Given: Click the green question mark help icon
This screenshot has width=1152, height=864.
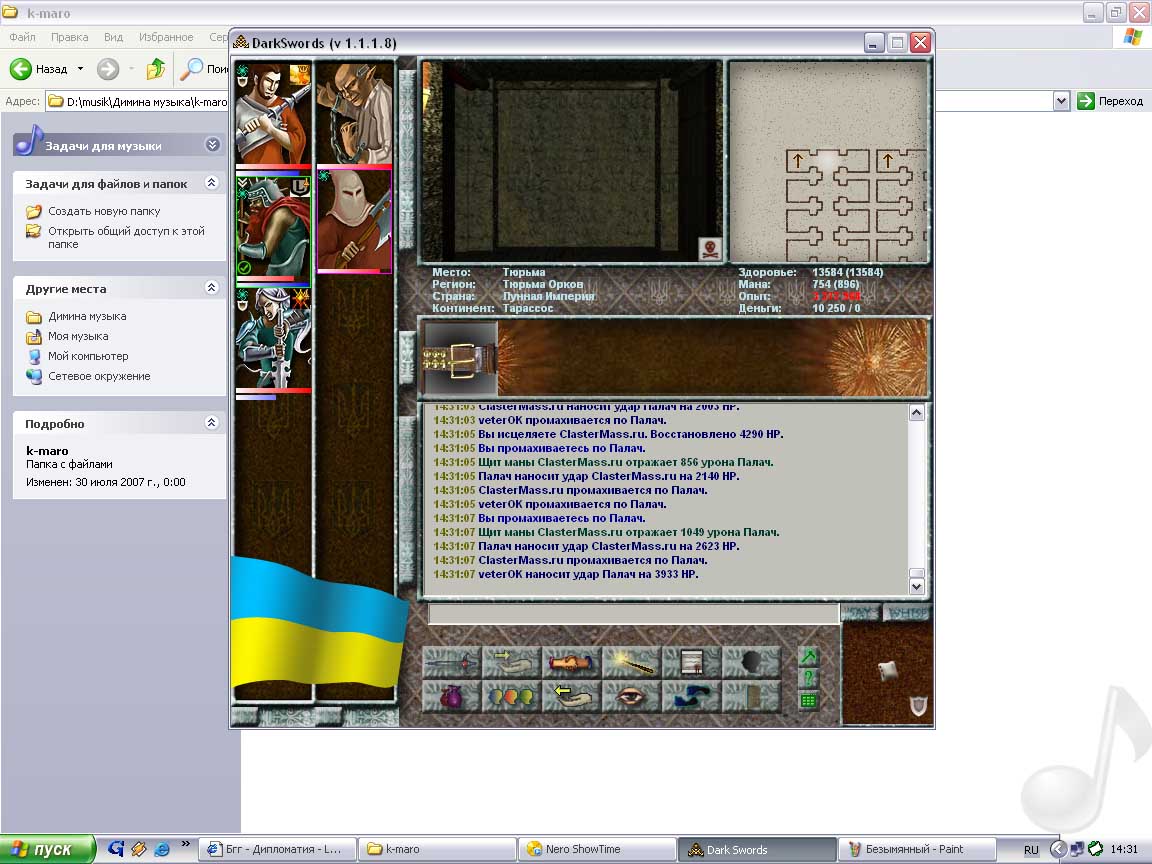Looking at the screenshot, I should pyautogui.click(x=808, y=679).
